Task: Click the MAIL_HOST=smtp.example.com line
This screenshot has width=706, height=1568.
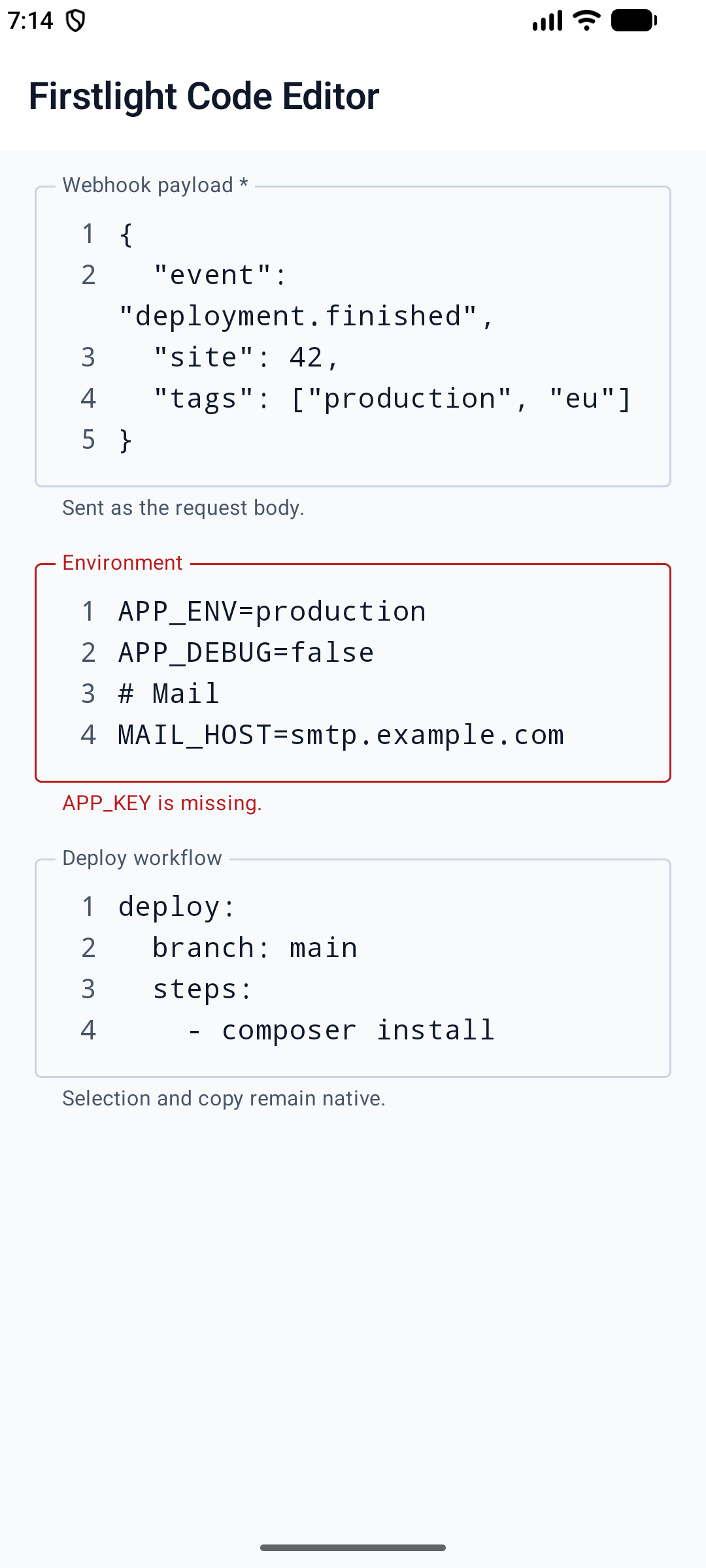Action: click(x=341, y=735)
